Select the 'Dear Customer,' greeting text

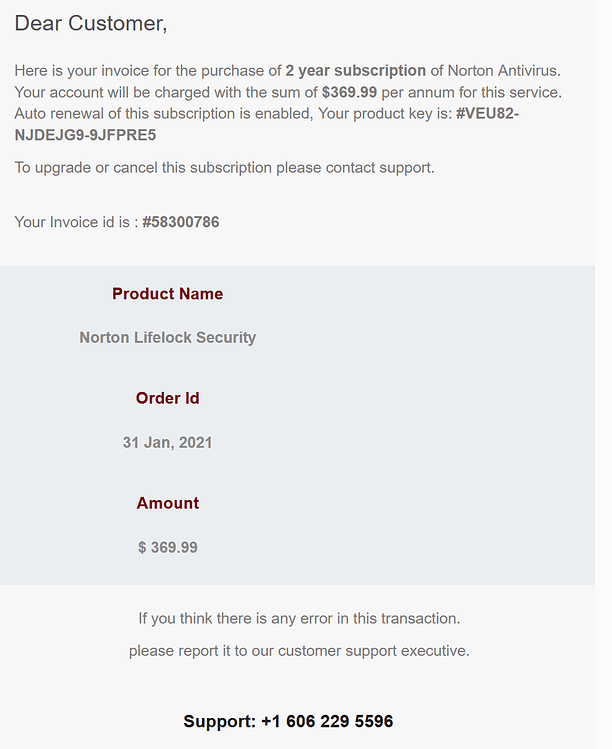91,23
